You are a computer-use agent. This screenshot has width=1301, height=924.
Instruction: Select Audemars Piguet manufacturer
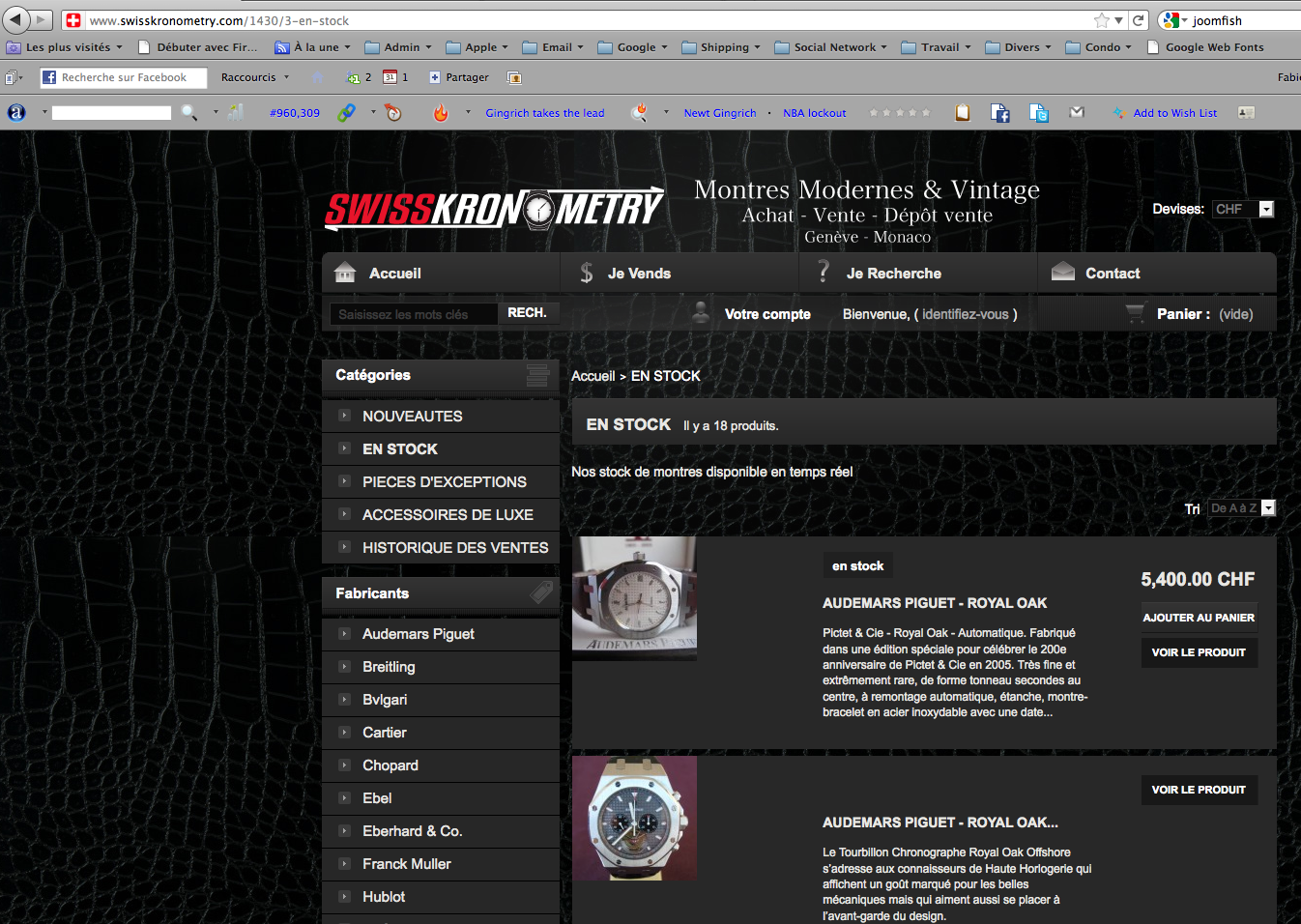point(419,634)
